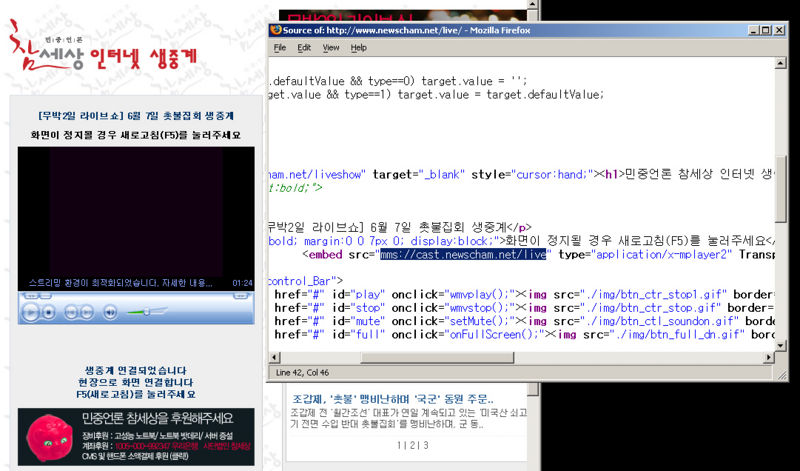Click 'Line 42, Col 46' in status bar
The image size is (800, 471).
pos(303,373)
